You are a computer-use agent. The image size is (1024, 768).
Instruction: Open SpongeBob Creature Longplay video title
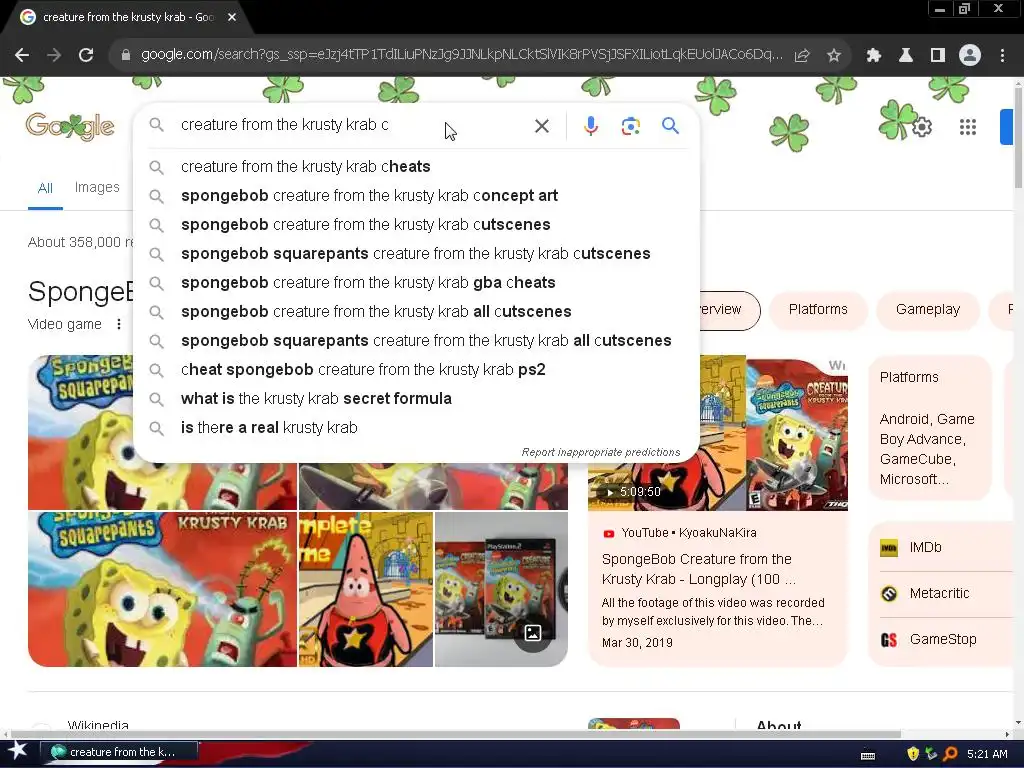[698, 569]
